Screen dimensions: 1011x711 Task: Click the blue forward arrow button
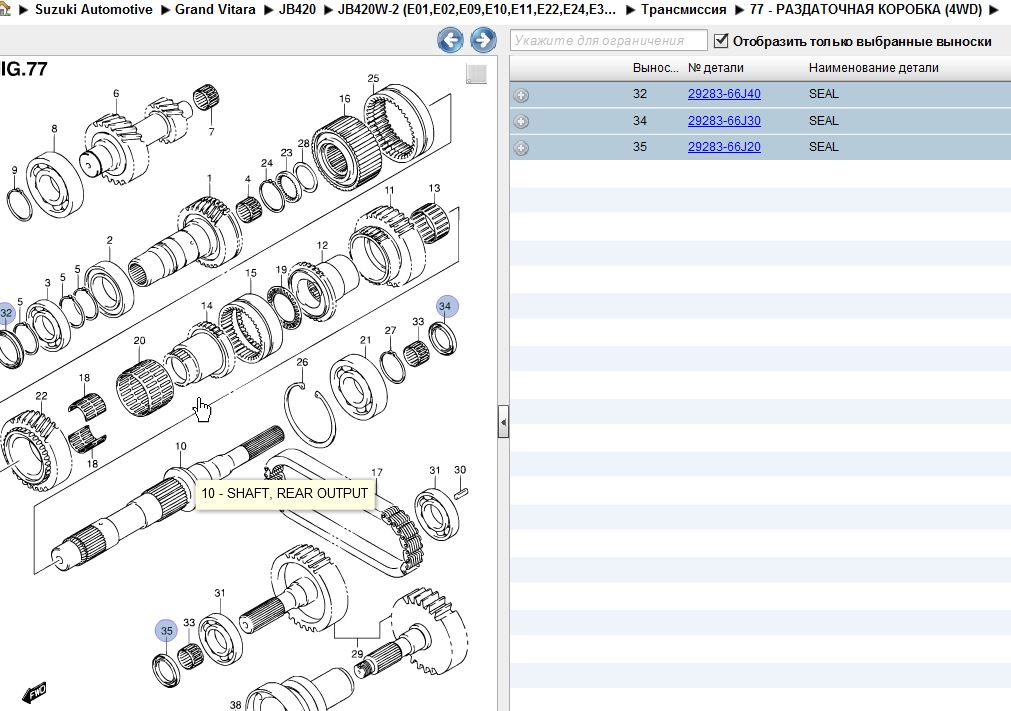click(x=483, y=40)
